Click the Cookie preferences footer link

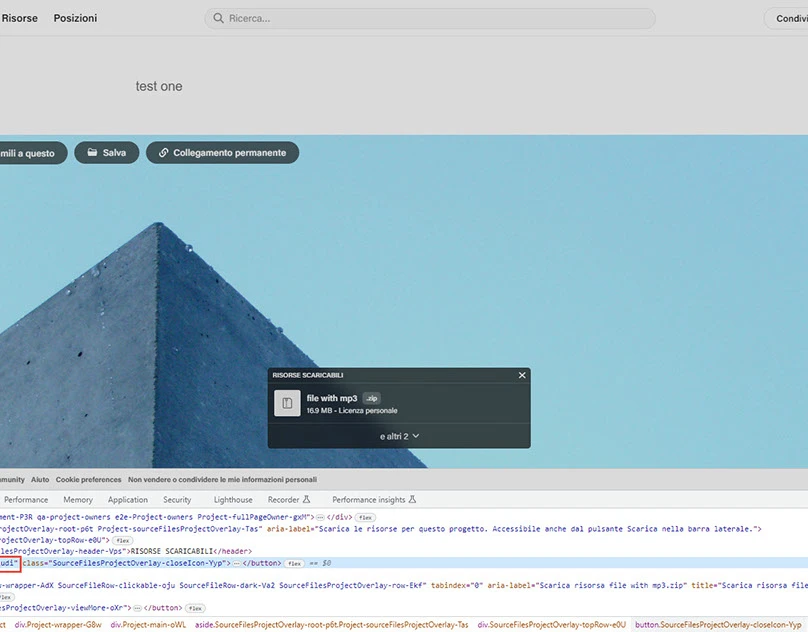point(88,480)
